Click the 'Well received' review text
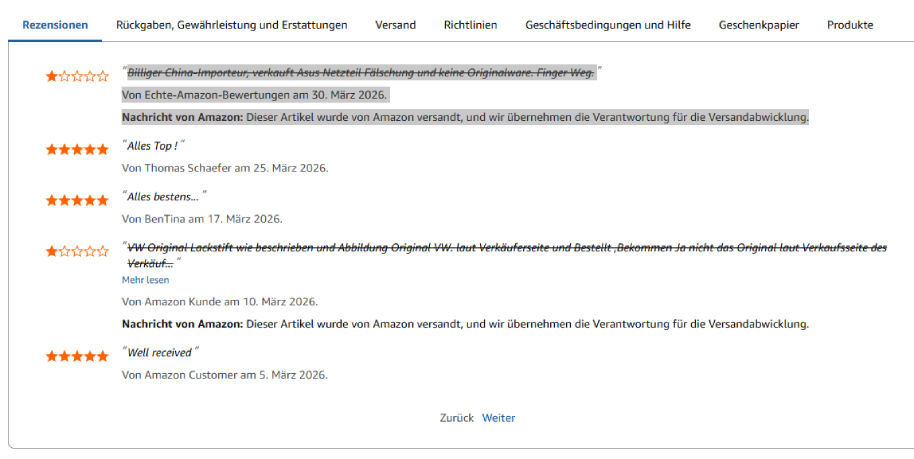The height and width of the screenshot is (459, 914). (161, 352)
